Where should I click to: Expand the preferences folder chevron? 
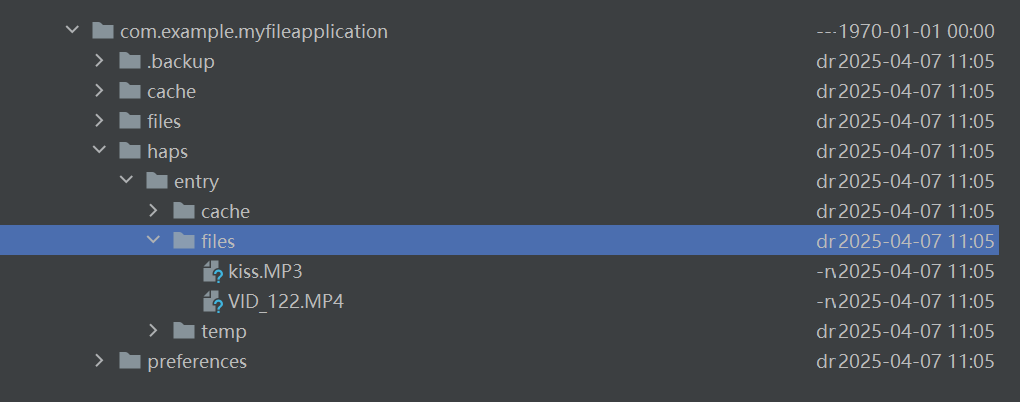(100, 360)
